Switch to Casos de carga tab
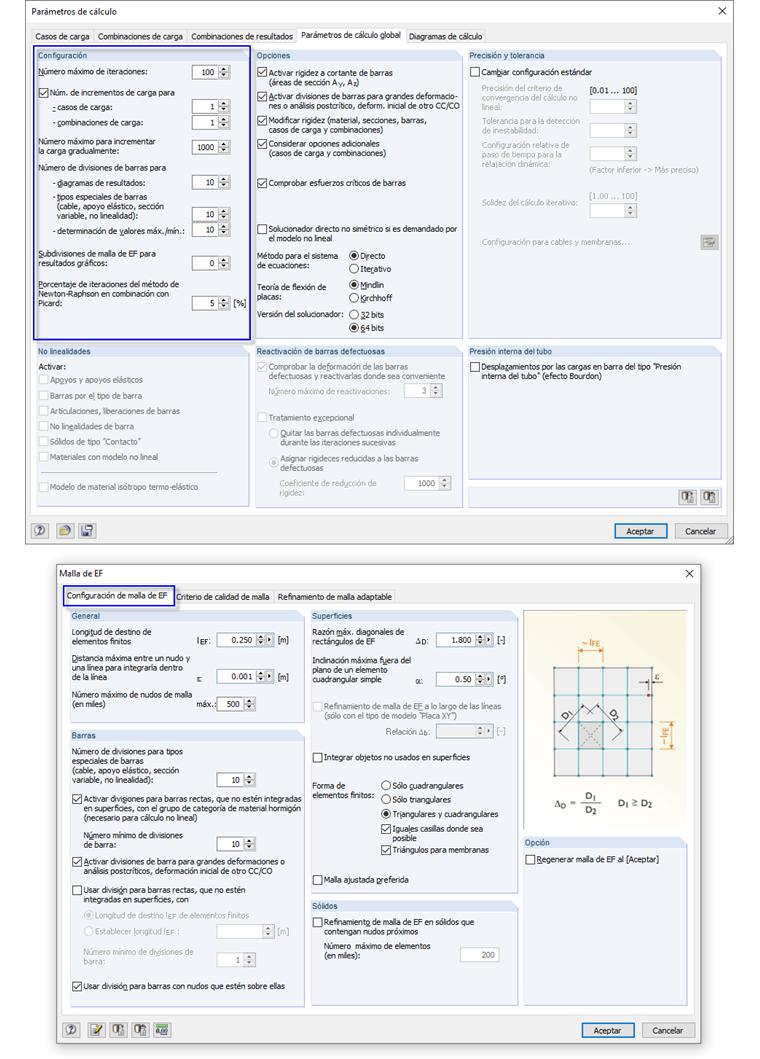Screen dimensions: 760x1059 [62, 36]
